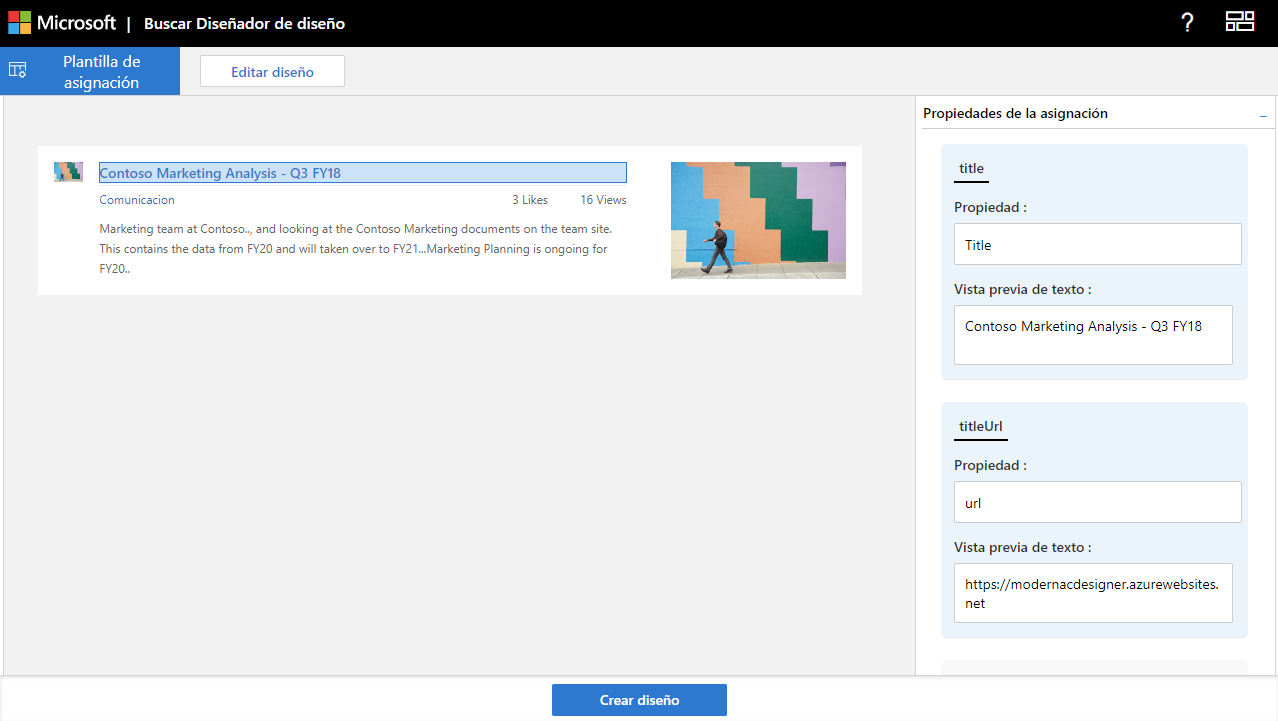The width and height of the screenshot is (1278, 721).
Task: Open help with the question mark icon
Action: 1187,23
